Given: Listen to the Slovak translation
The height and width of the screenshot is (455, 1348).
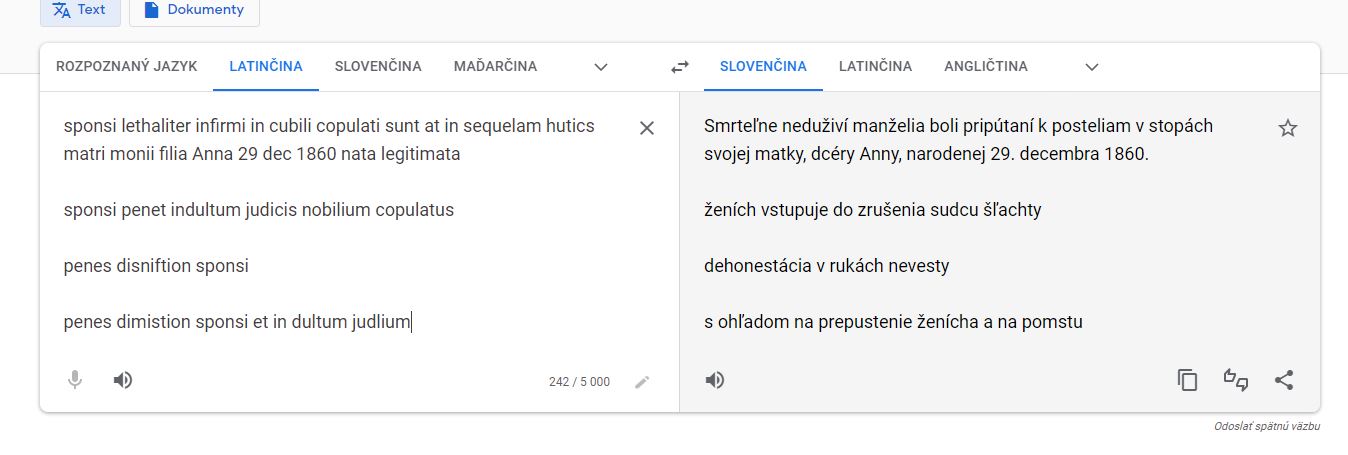Looking at the screenshot, I should pos(715,380).
